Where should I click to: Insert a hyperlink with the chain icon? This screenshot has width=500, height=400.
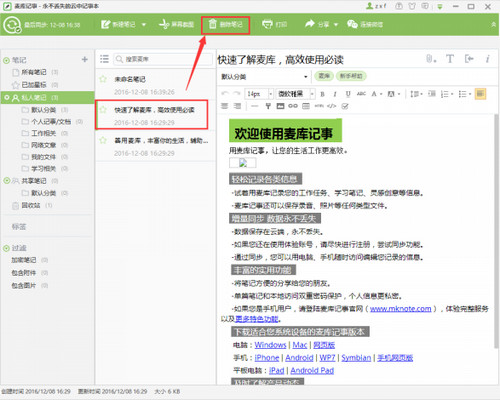pos(293,106)
